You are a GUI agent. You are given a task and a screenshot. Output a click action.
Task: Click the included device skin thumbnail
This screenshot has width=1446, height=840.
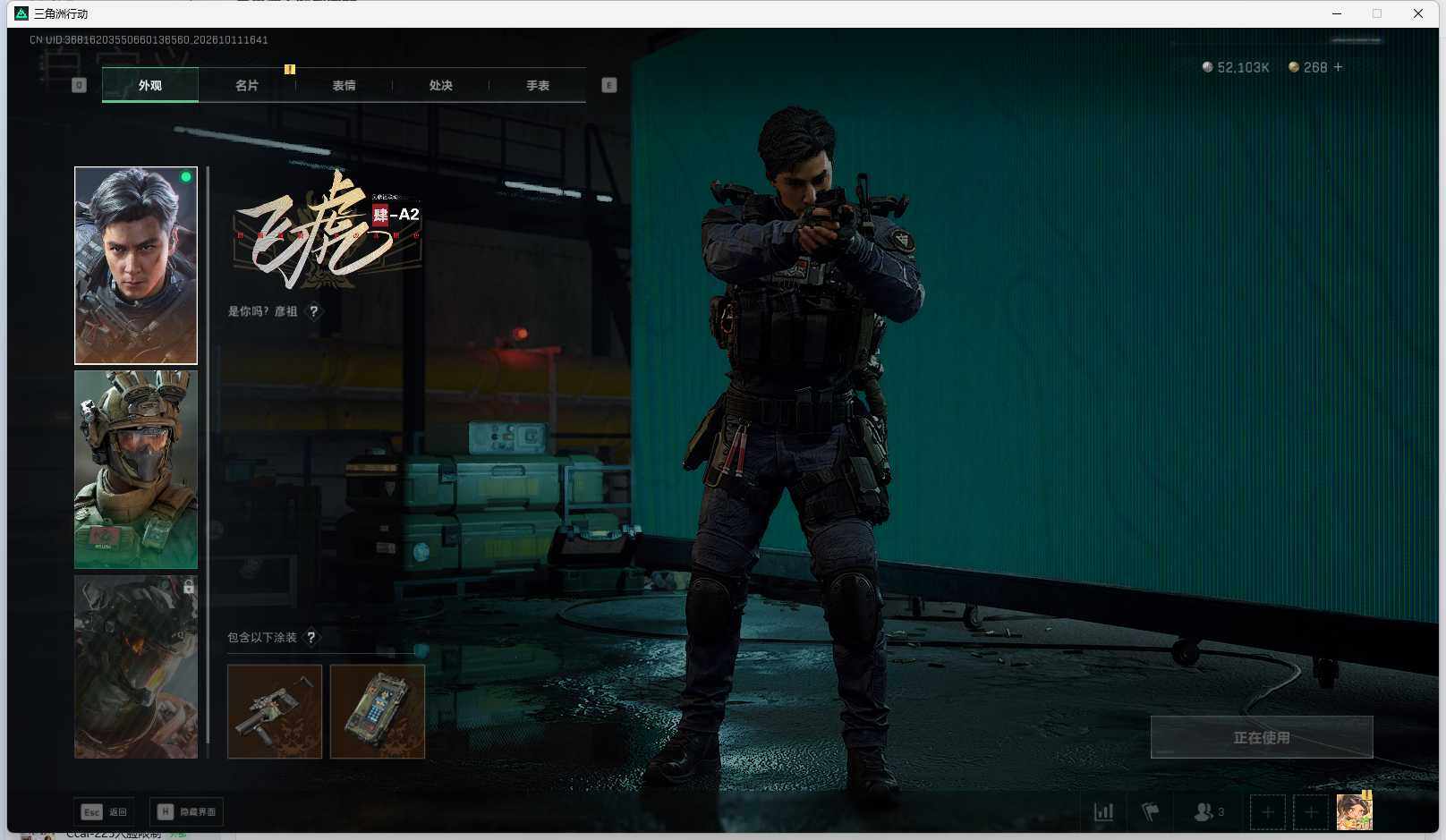tap(378, 711)
